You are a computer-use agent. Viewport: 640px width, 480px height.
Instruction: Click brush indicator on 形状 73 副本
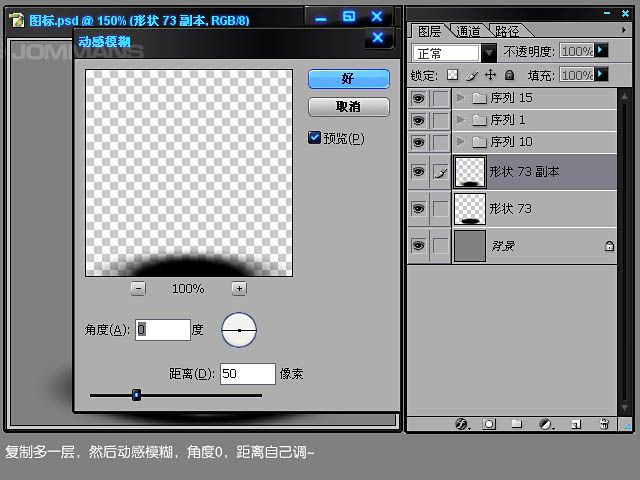(440, 172)
